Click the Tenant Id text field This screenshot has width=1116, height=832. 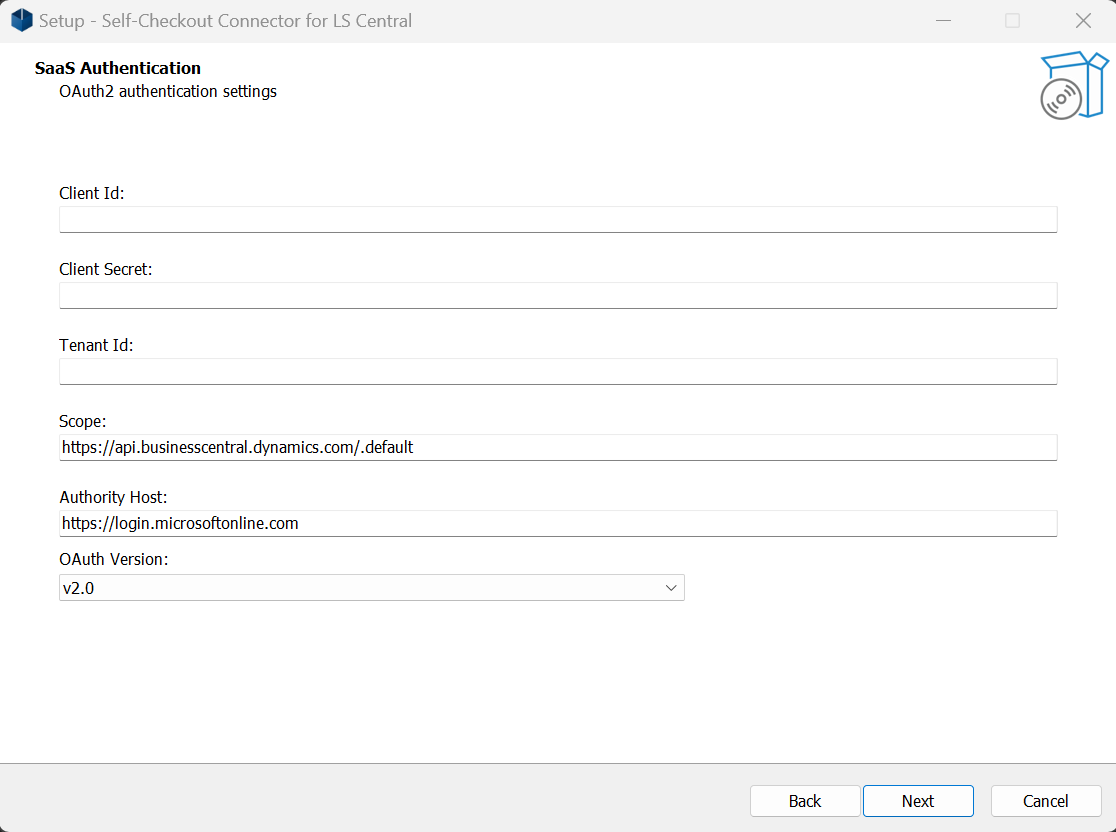click(558, 371)
